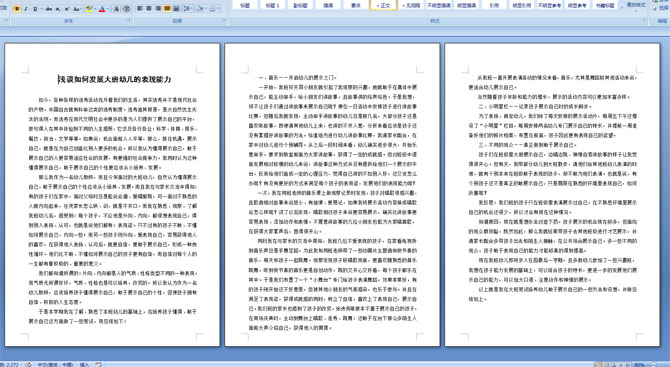Click the shading paint bucket icon
The height and width of the screenshot is (367, 670).
point(200,9)
